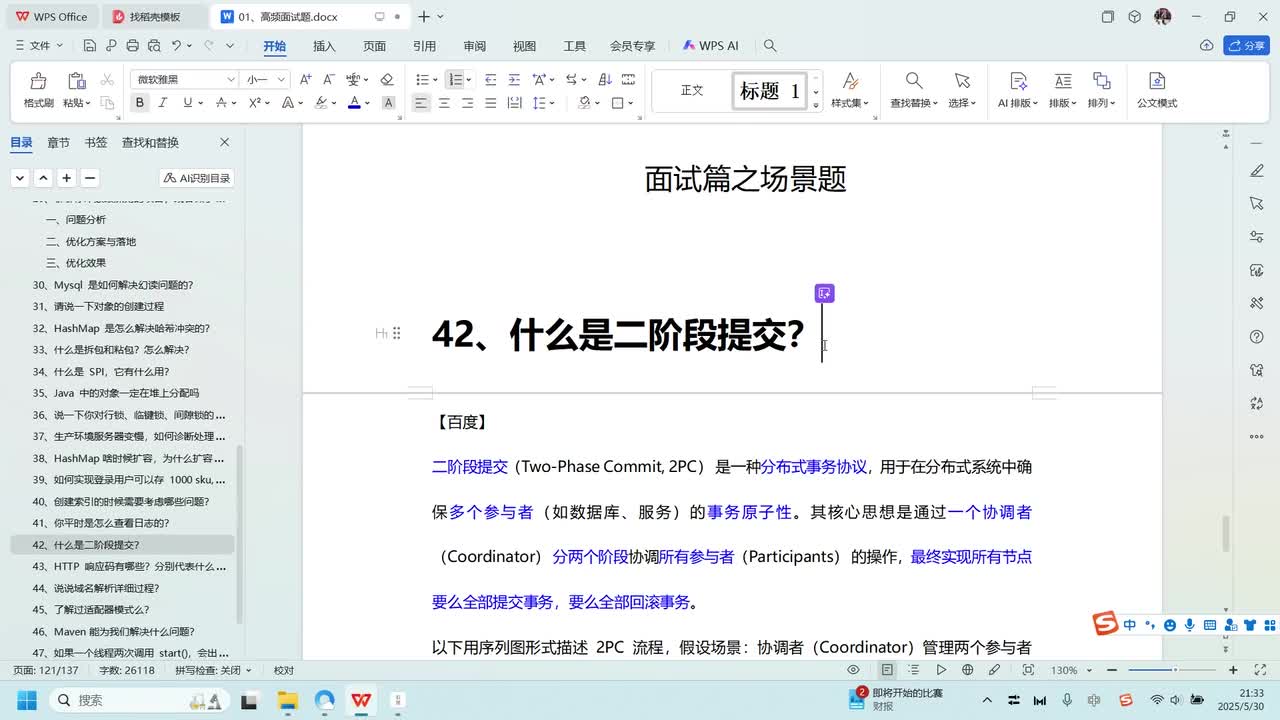Apply the 标题 1 heading style
This screenshot has height=720, width=1280.
pos(769,91)
